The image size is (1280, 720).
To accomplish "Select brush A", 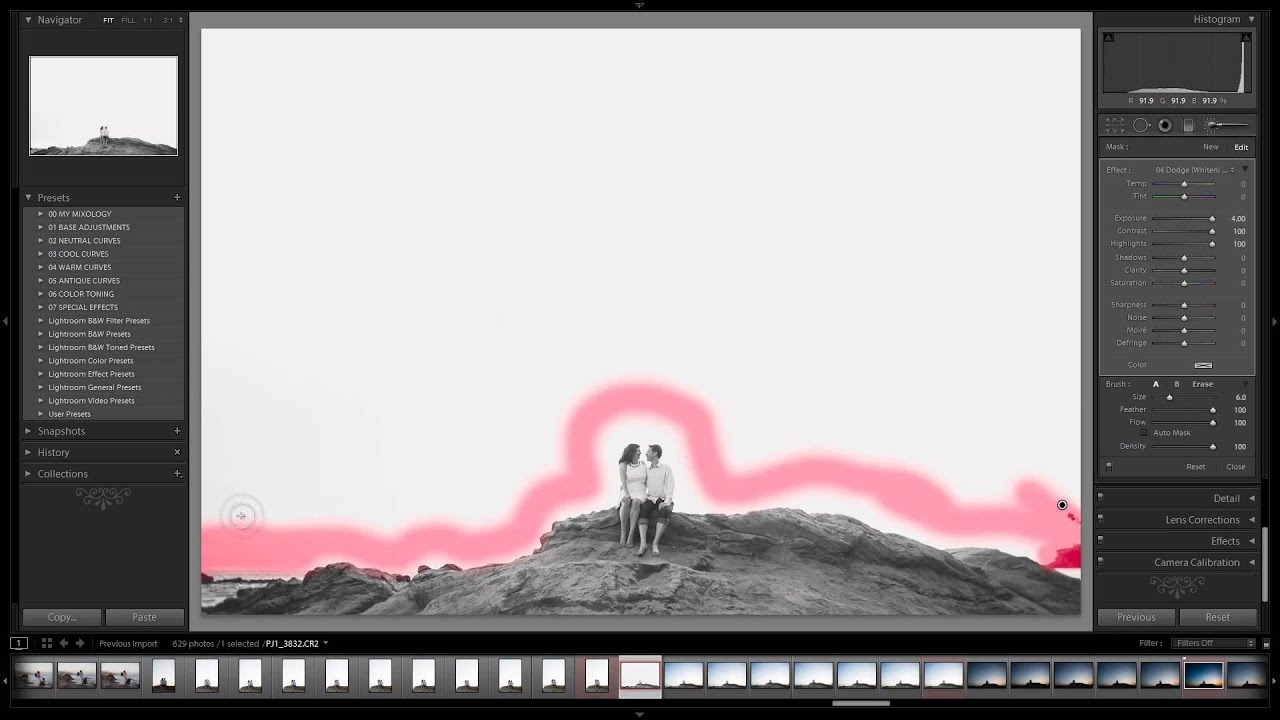I will click(1156, 384).
